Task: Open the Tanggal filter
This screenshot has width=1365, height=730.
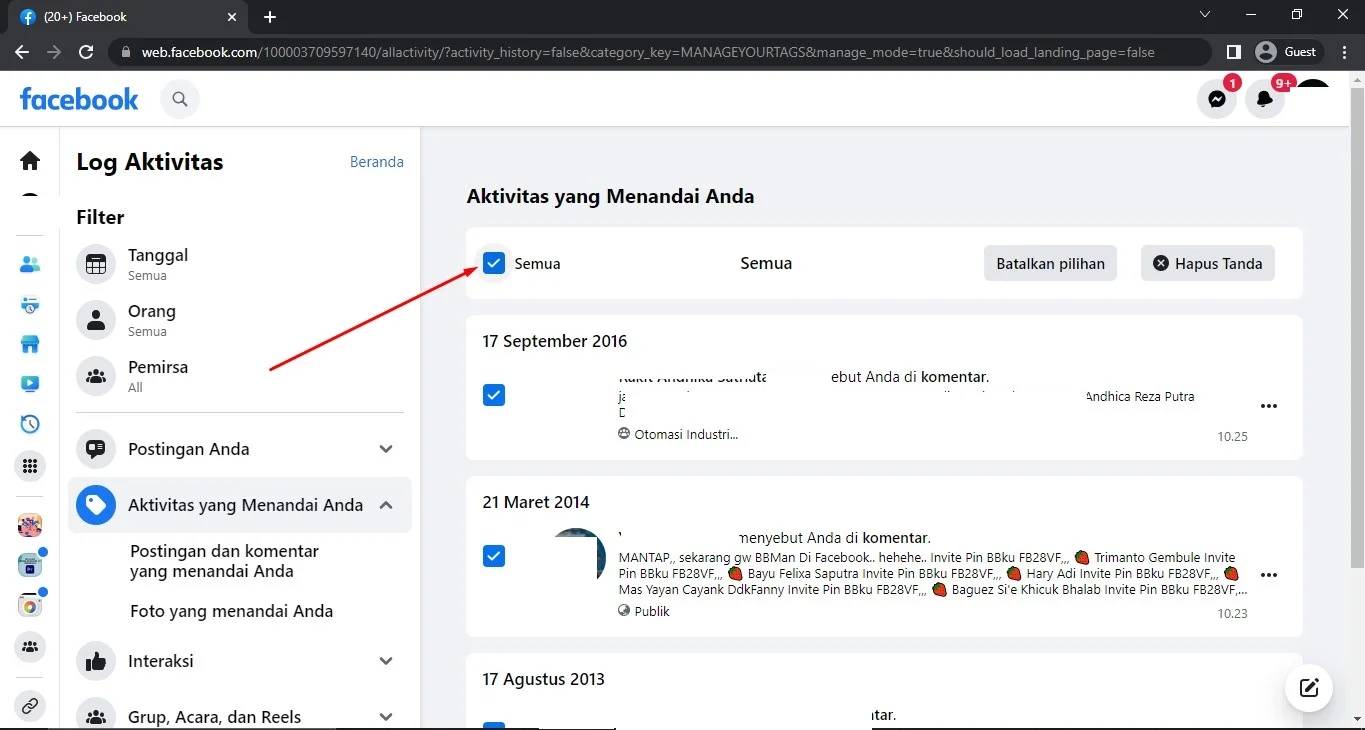Action: click(240, 264)
